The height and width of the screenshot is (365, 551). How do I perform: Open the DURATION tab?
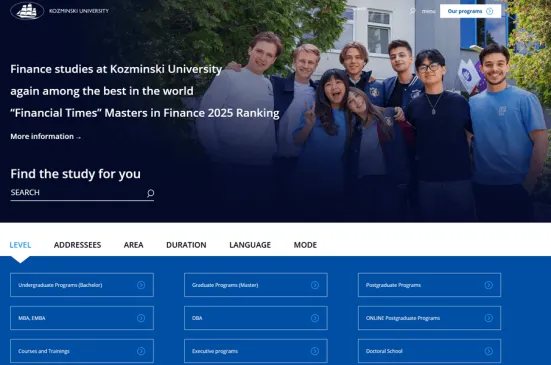pos(186,245)
